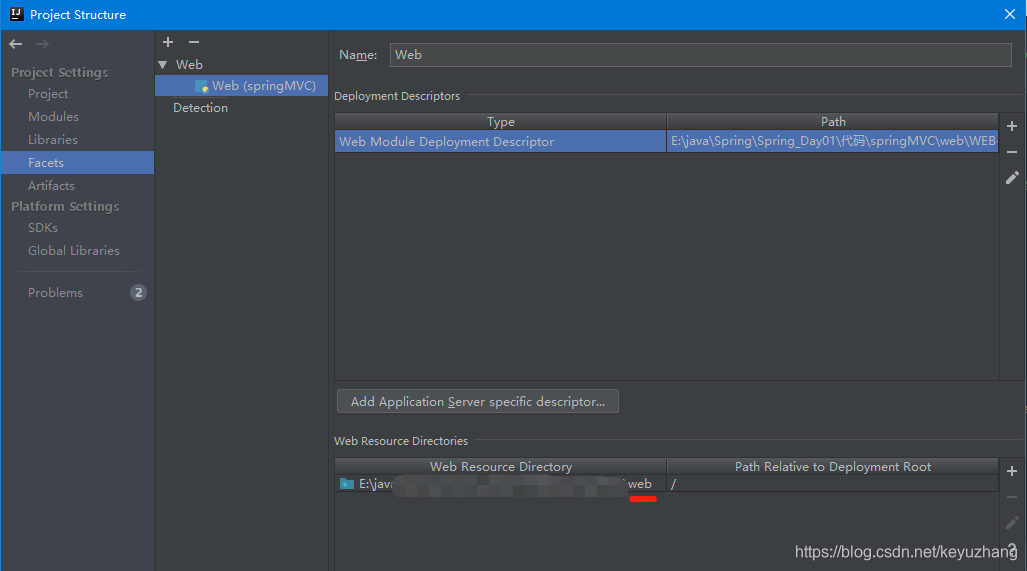
Task: Click the '/' deployment root path cell
Action: pos(832,484)
